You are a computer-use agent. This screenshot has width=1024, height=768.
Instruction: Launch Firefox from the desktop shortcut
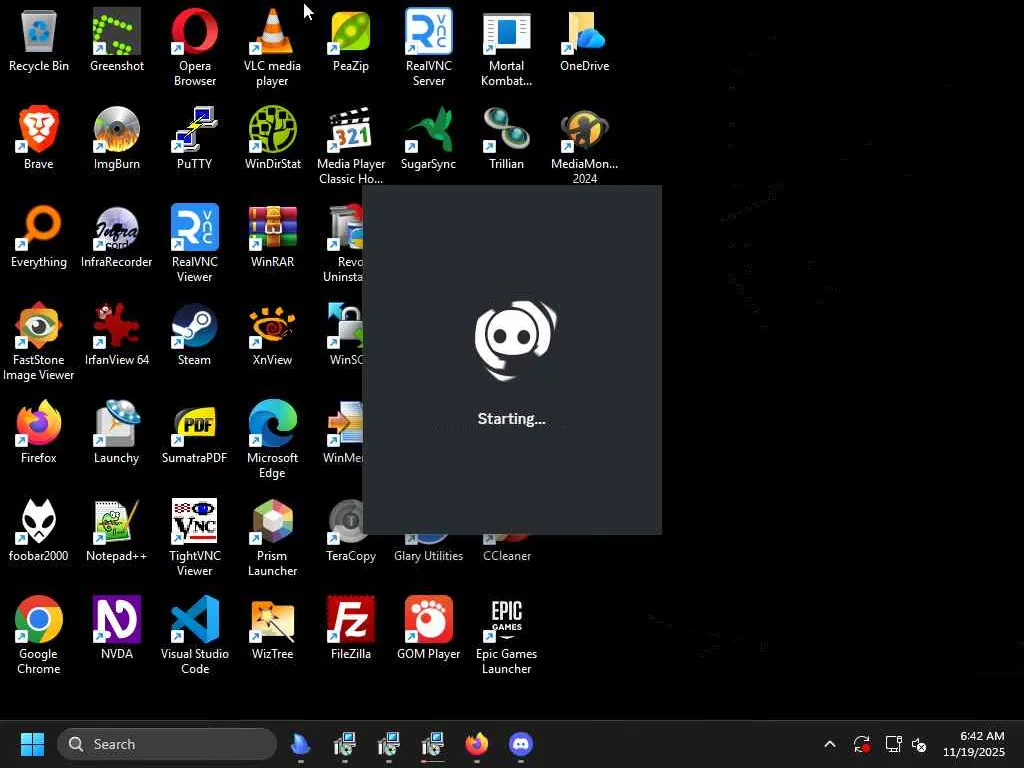39,432
